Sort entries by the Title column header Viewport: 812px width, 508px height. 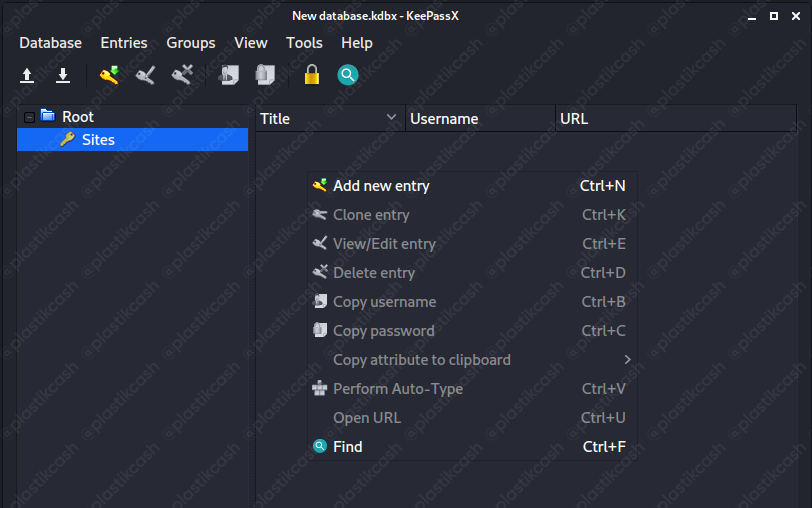[330, 119]
